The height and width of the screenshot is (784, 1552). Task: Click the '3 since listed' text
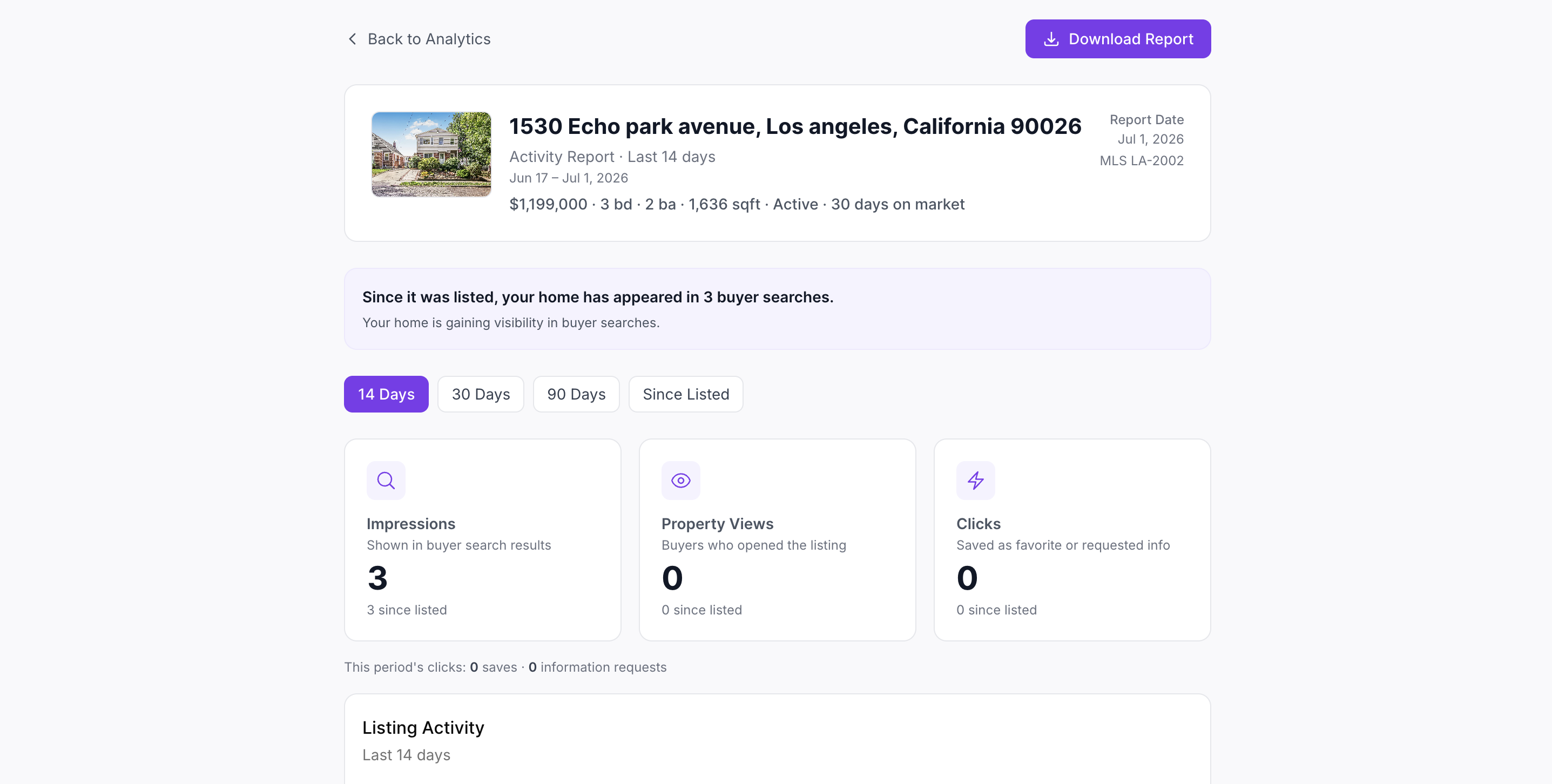pyautogui.click(x=407, y=610)
